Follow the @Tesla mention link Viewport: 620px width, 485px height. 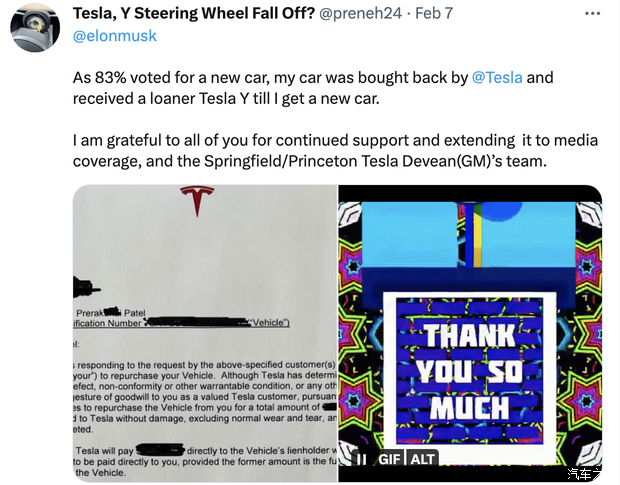pyautogui.click(x=497, y=77)
